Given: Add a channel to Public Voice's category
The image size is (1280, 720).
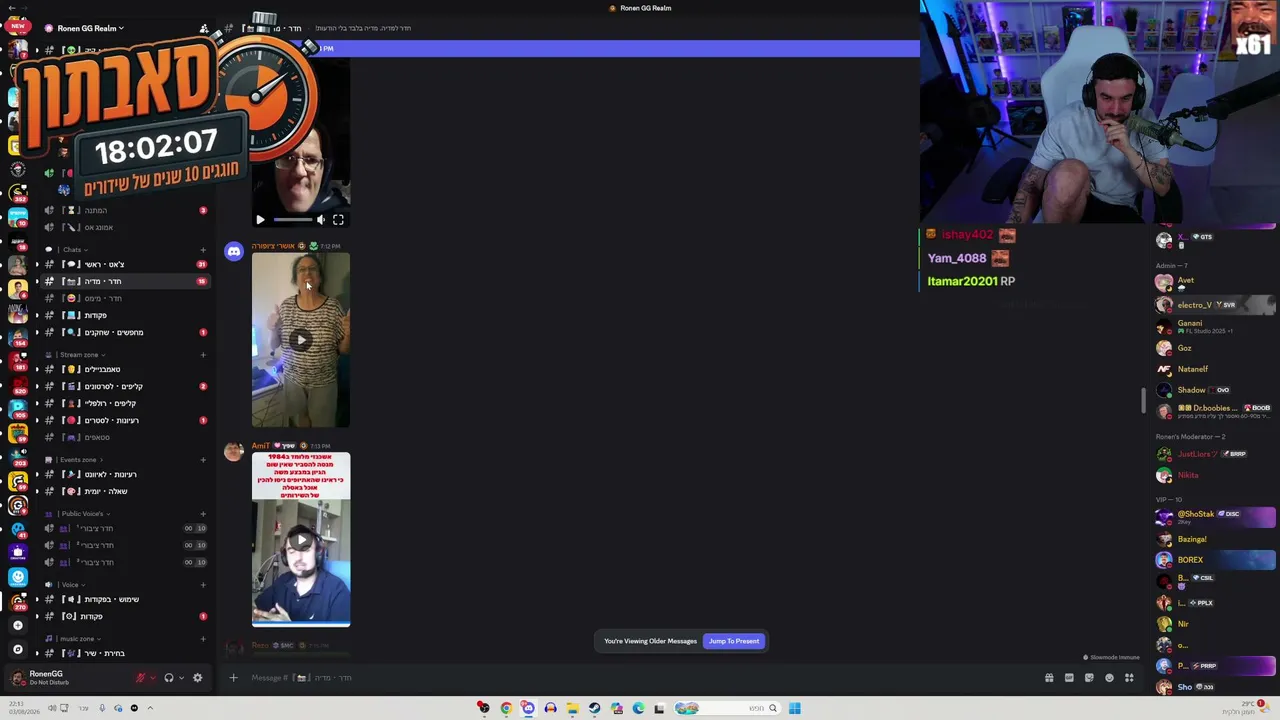Looking at the screenshot, I should point(203,514).
